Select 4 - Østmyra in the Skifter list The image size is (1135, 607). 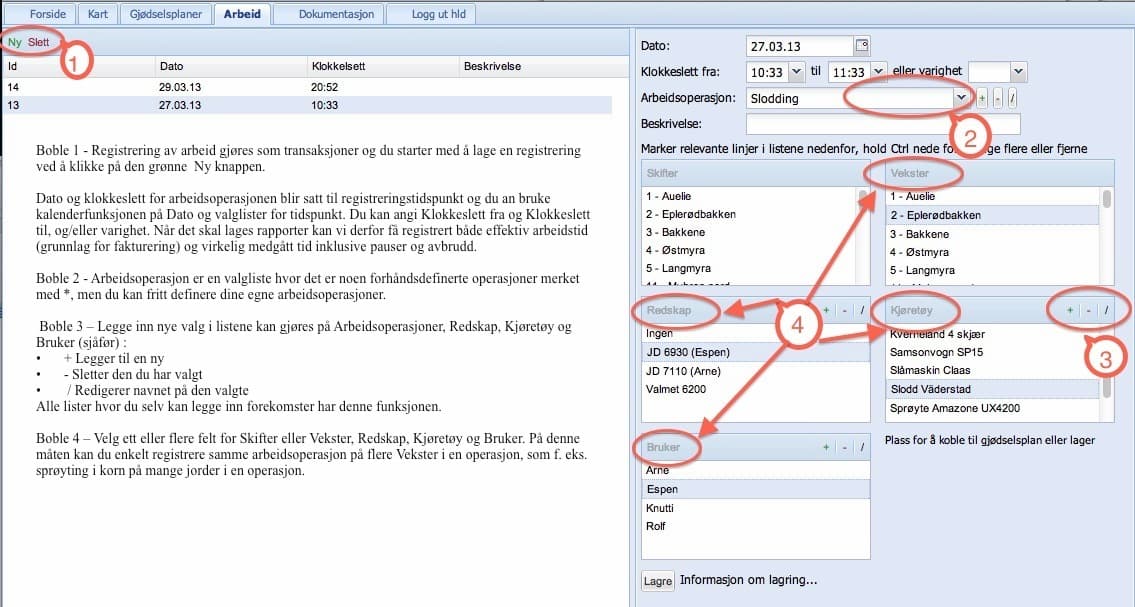[750, 250]
